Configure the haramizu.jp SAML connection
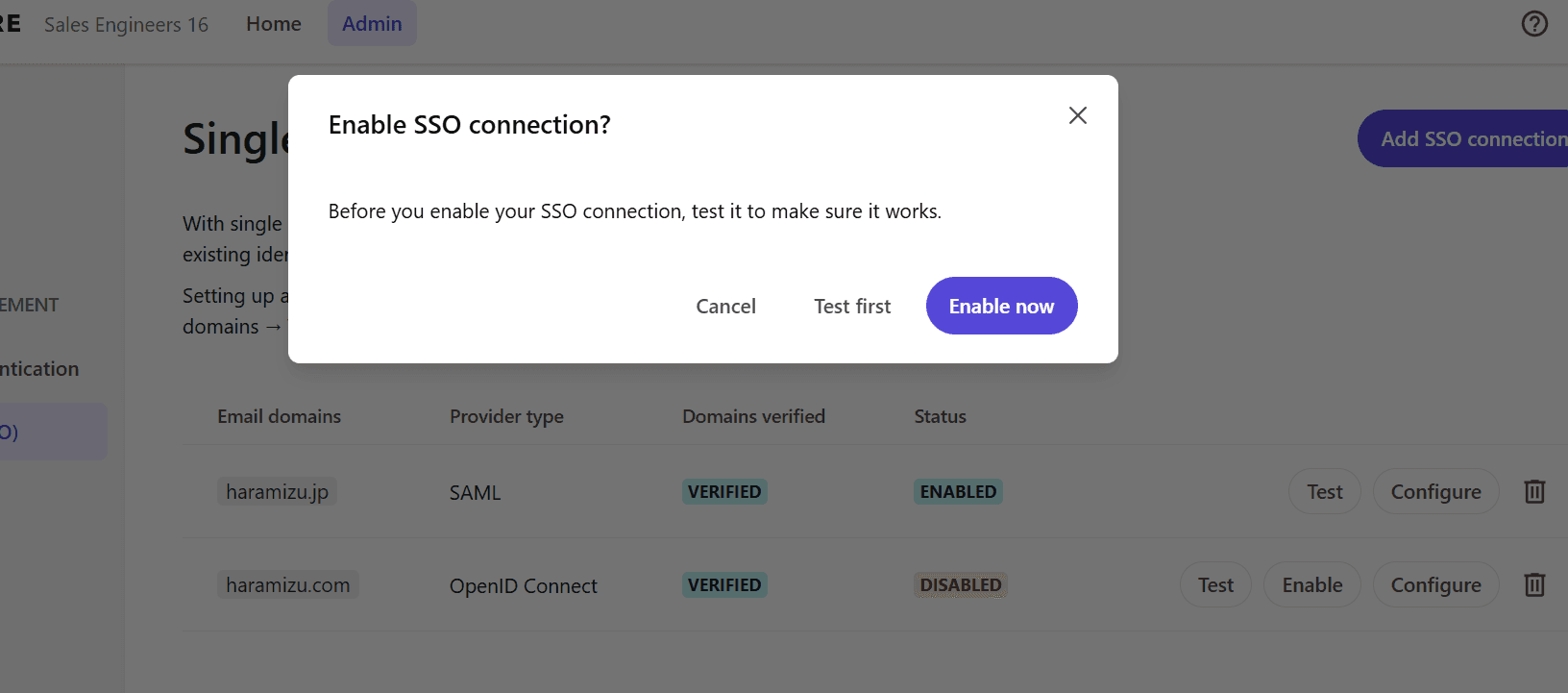This screenshot has height=693, width=1568. click(x=1435, y=491)
